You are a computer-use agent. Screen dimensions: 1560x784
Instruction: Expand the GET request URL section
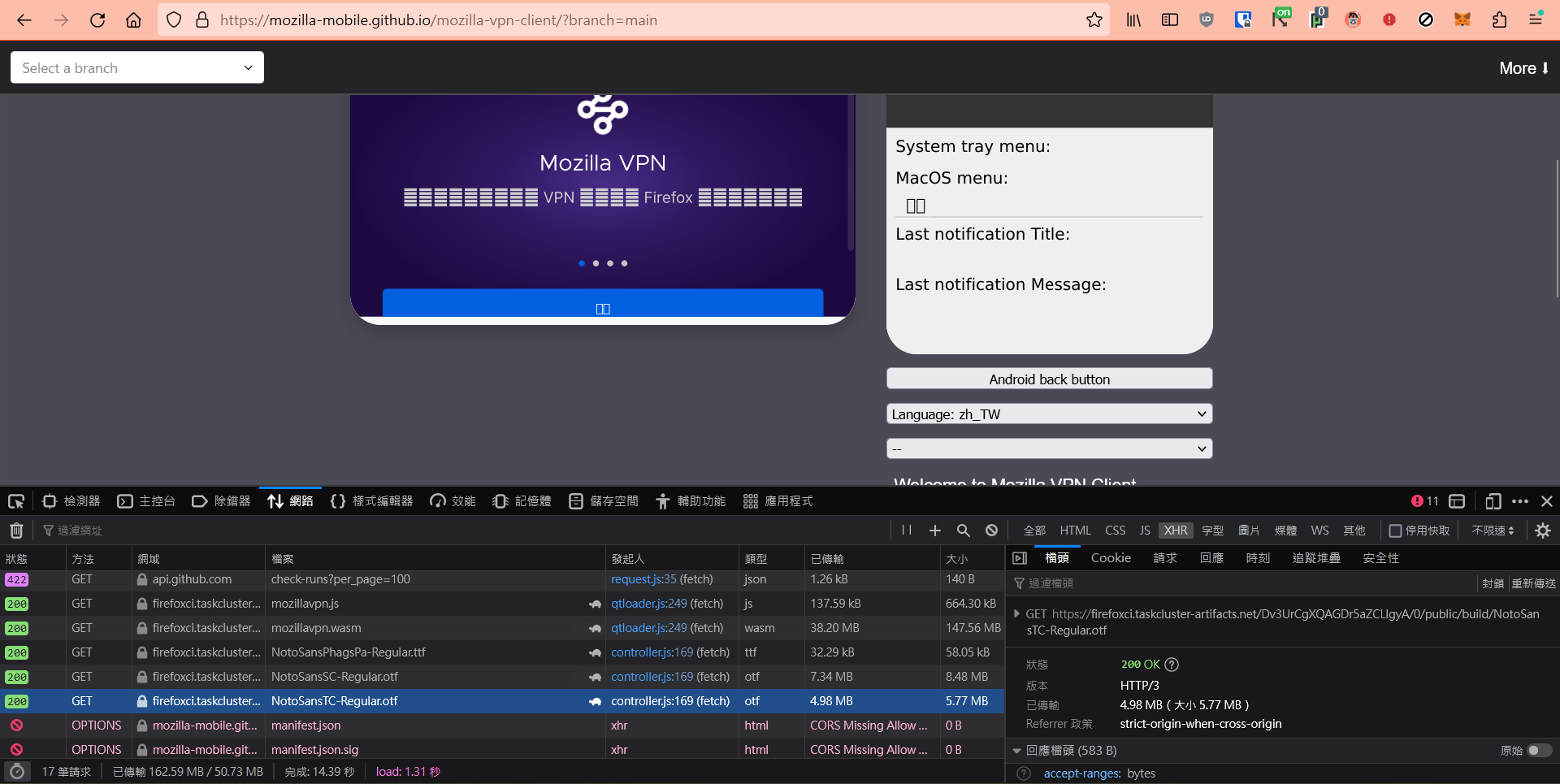pos(1016,614)
